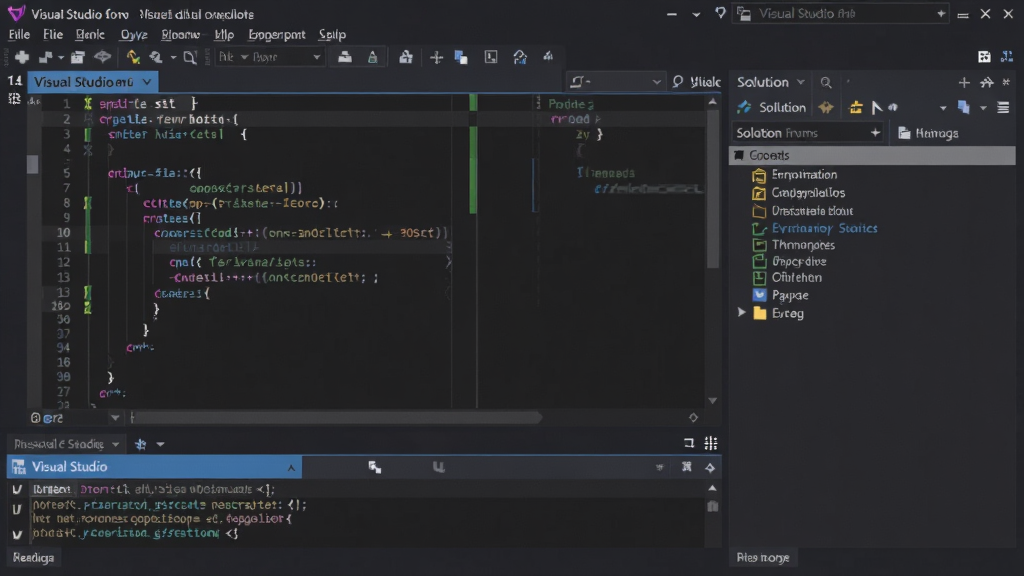Click the editor horizontal scrollbar thumb

pyautogui.click(x=337, y=417)
